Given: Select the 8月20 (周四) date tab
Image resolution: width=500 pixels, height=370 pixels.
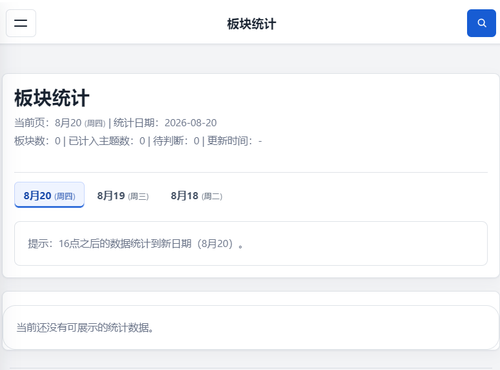Looking at the screenshot, I should [x=49, y=195].
